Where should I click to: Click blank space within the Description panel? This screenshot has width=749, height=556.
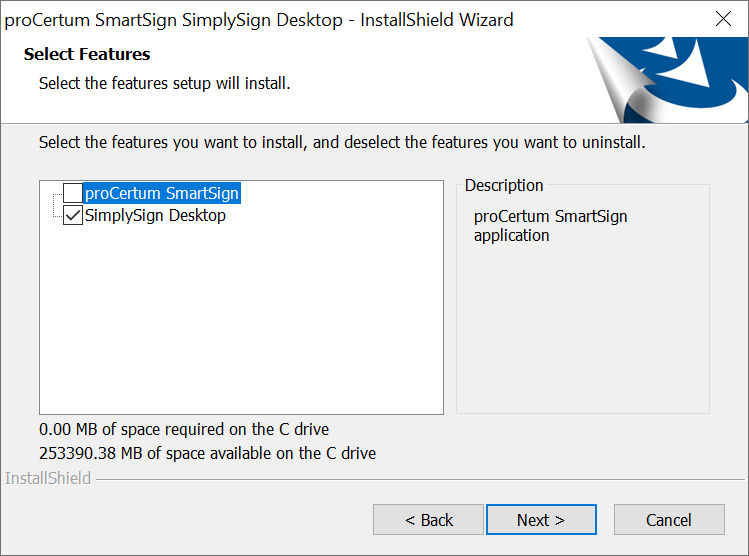tap(583, 330)
